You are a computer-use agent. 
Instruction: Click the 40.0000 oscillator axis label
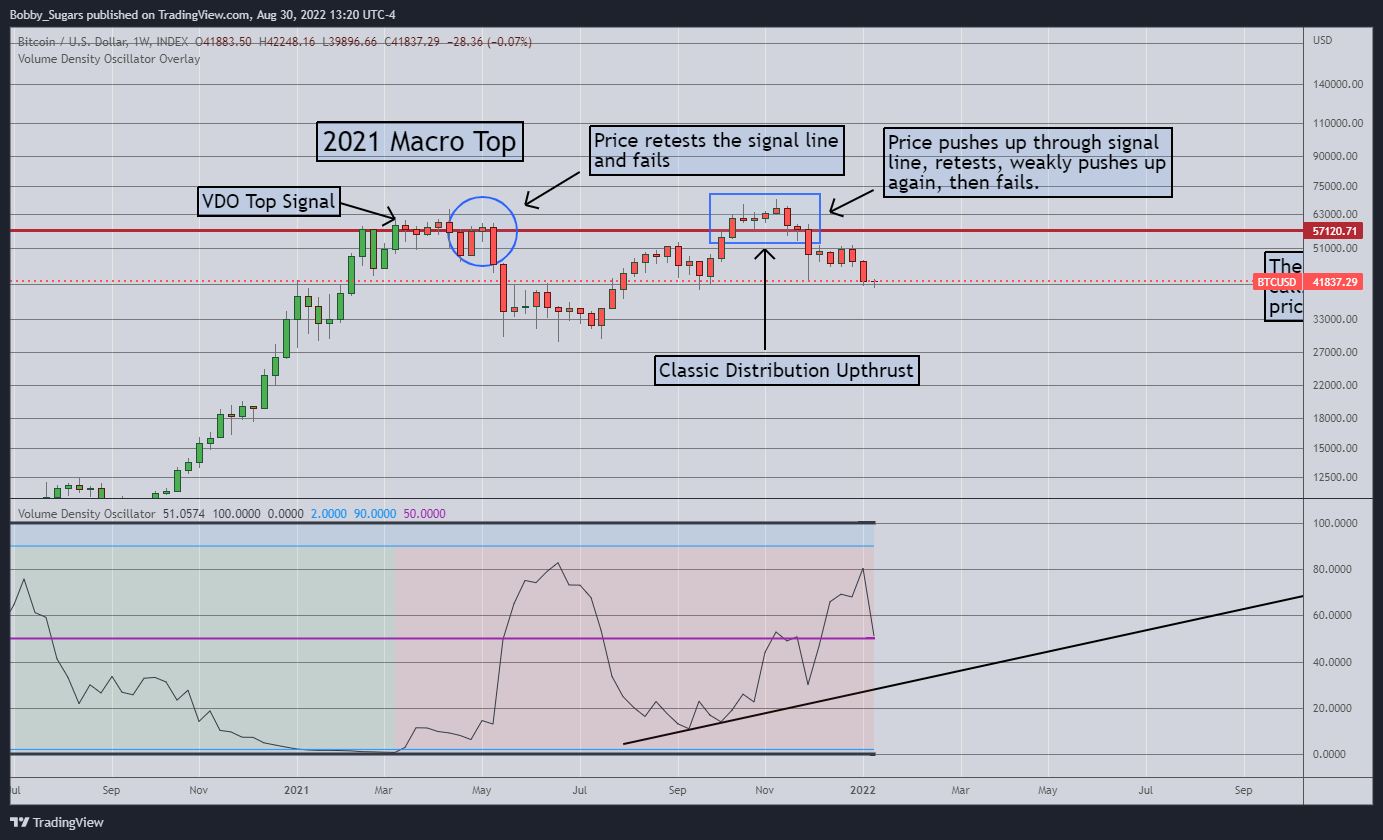[x=1335, y=662]
